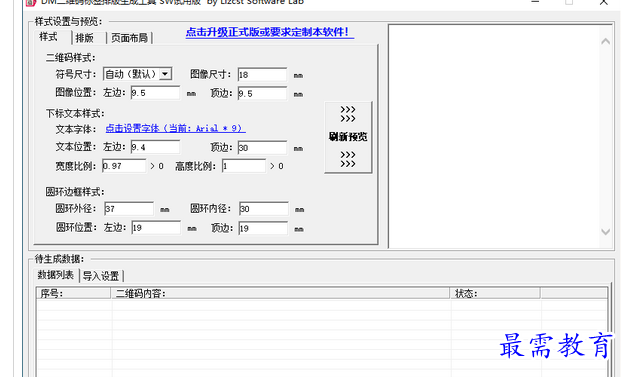Click the 状态 column header
Screen dimensions: 621x377
click(495, 293)
